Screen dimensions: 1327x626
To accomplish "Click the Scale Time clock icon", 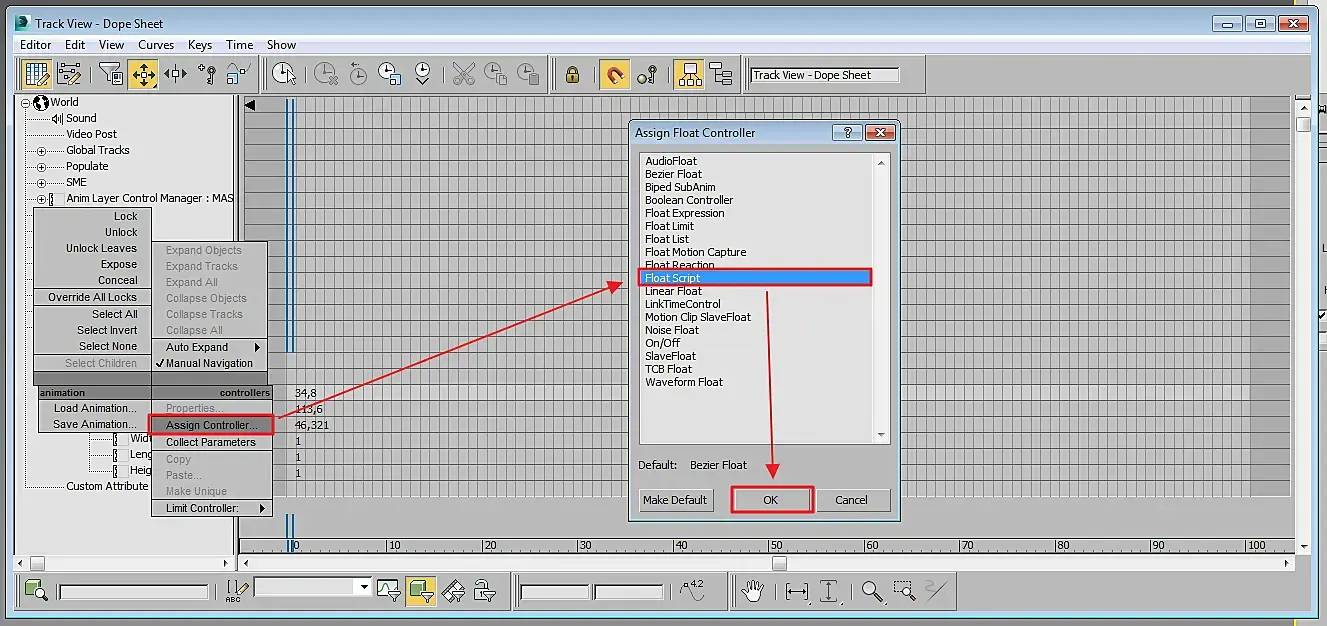I will point(390,74).
